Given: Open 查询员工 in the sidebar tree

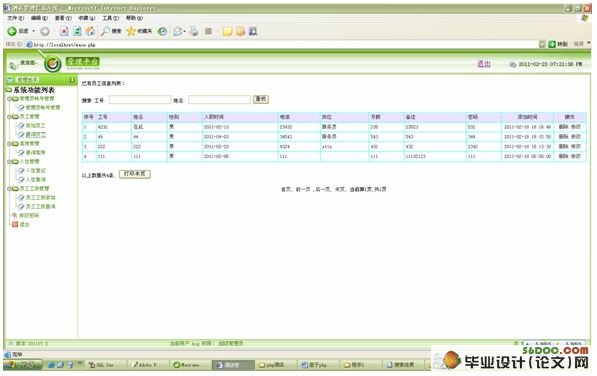Looking at the screenshot, I should (36, 135).
